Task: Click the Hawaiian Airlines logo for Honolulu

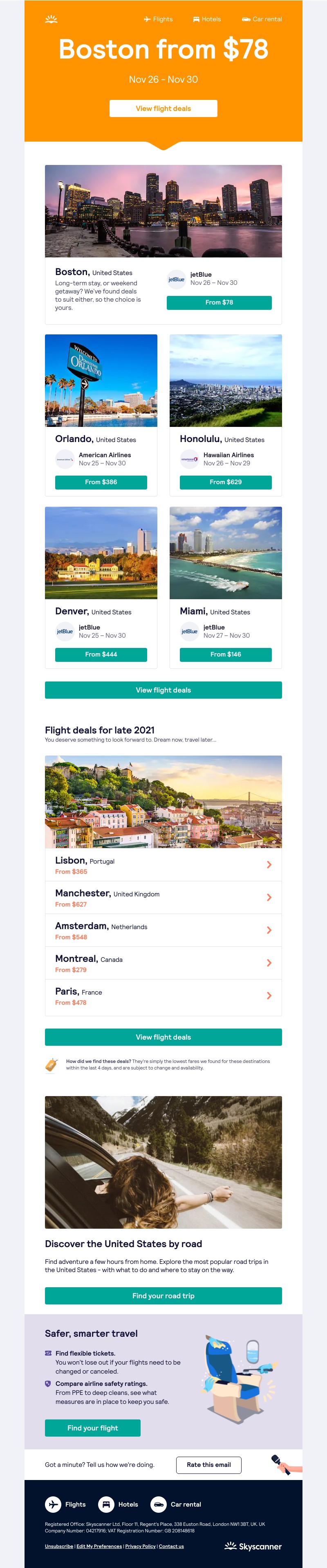Action: 189,459
